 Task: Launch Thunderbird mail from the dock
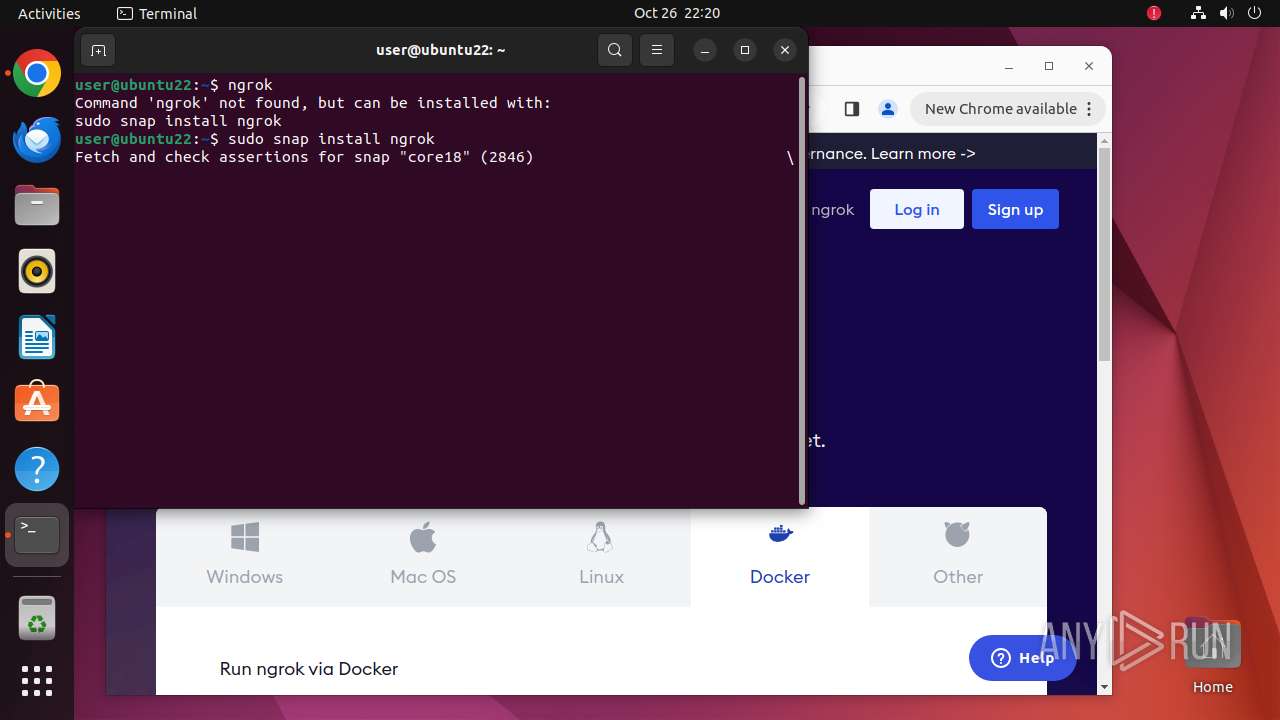coord(37,139)
